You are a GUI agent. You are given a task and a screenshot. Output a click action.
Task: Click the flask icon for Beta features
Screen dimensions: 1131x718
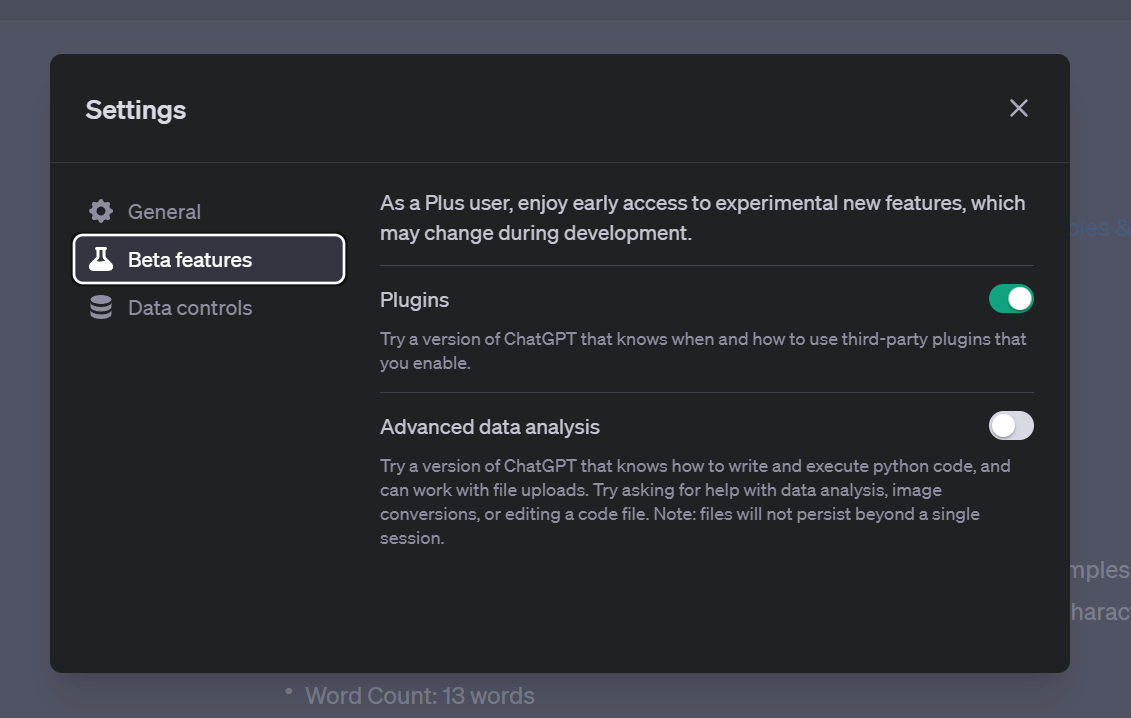tap(101, 260)
